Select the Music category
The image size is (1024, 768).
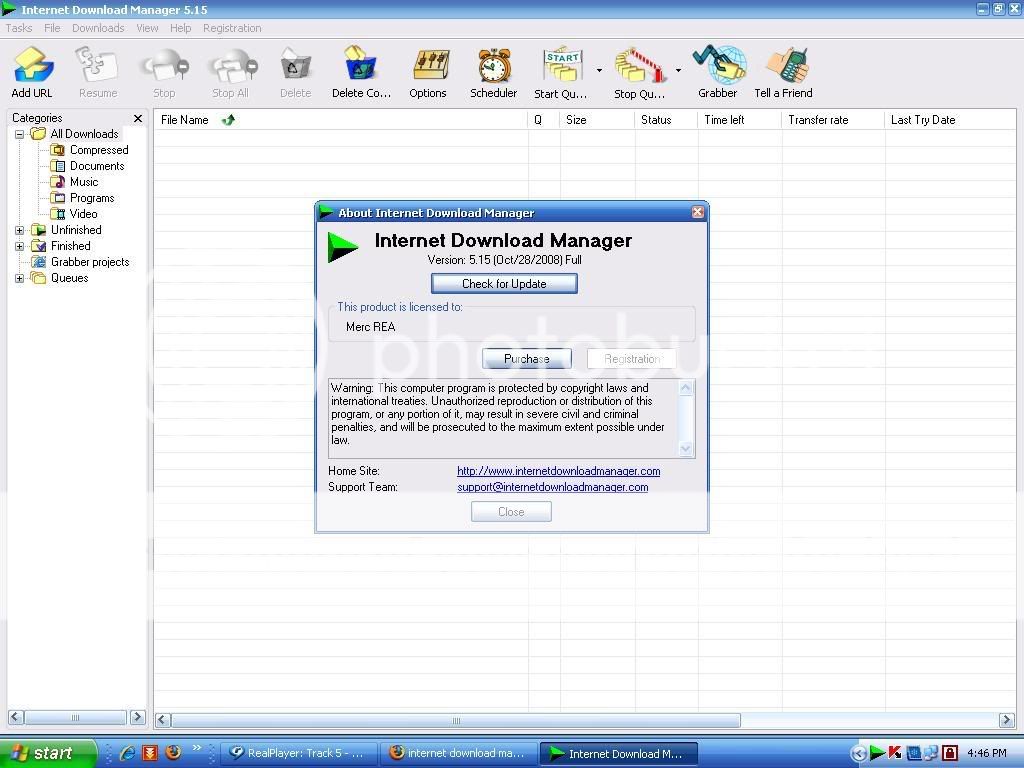coord(84,182)
